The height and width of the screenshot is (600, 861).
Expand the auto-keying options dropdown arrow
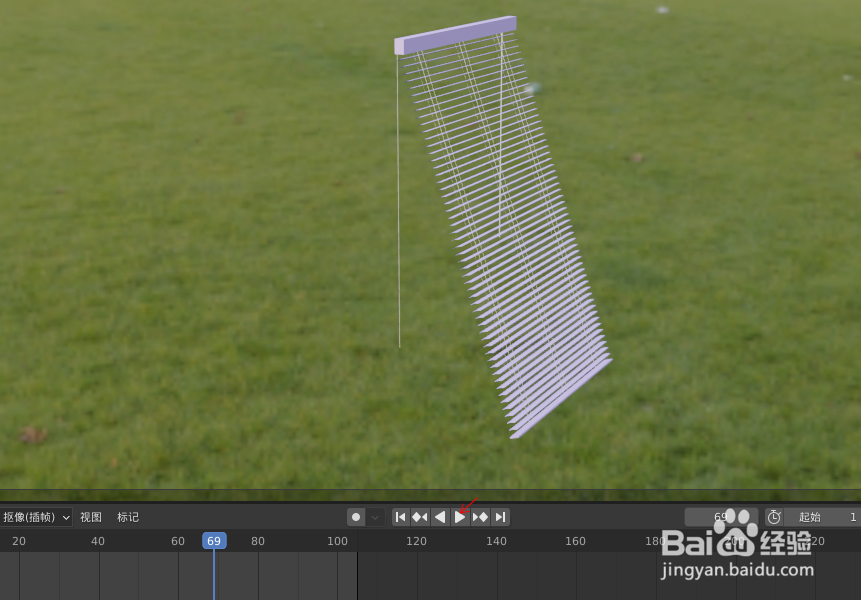376,517
